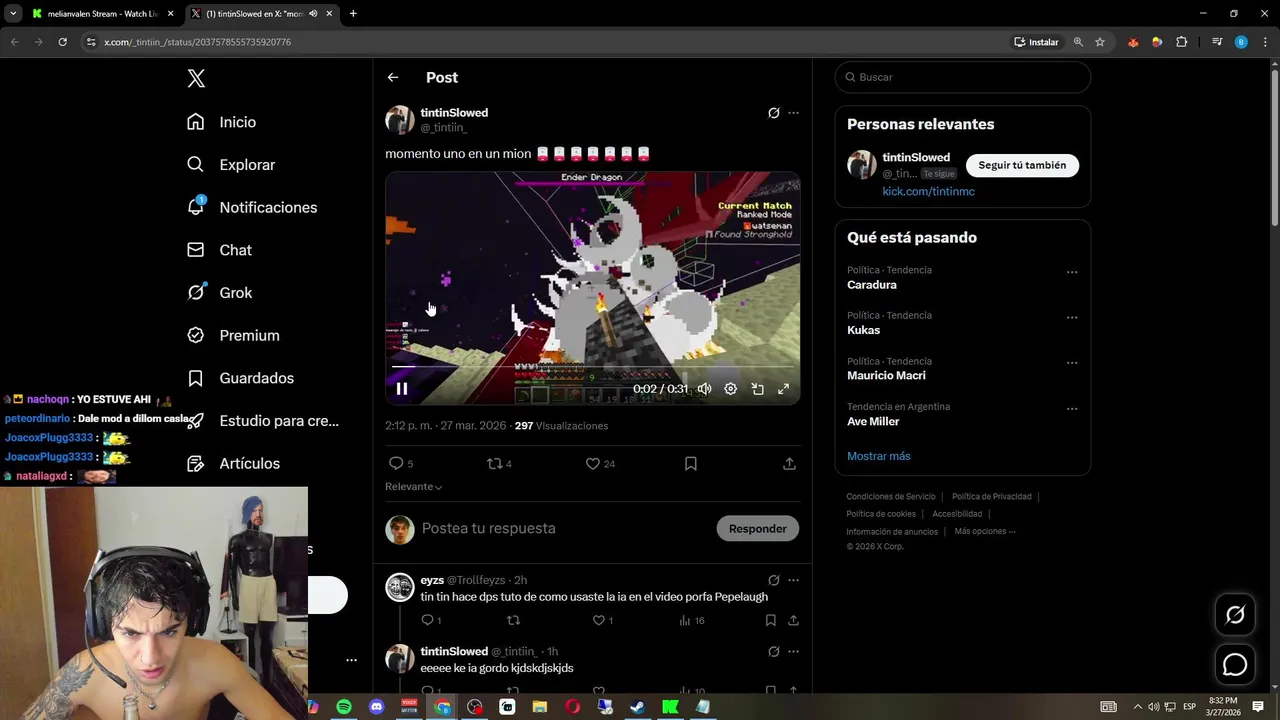View analytics on eyzs's reply
The image size is (1280, 720).
(691, 621)
